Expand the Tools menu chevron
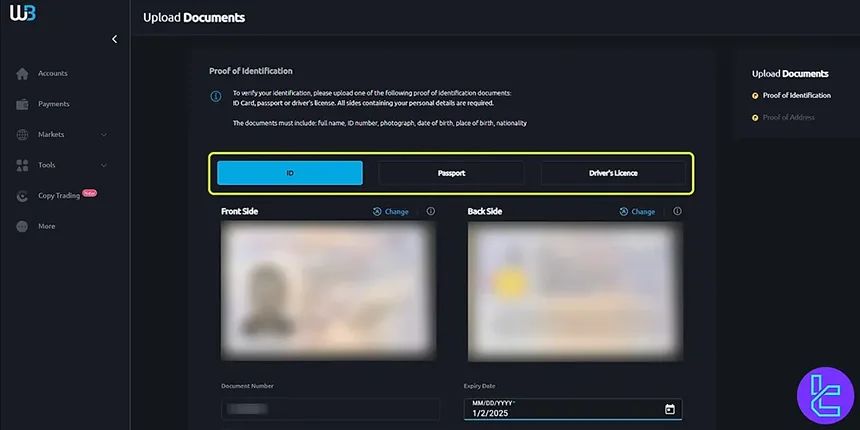 coord(104,165)
